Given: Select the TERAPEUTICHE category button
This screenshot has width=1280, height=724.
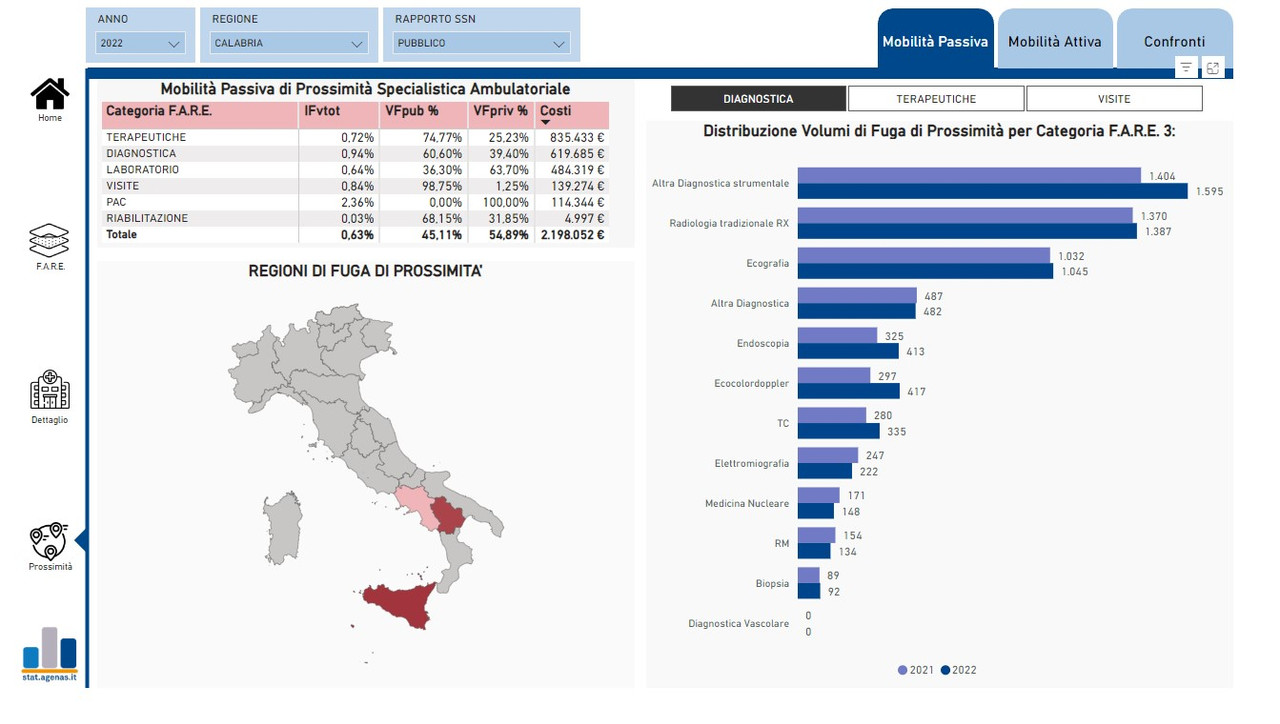Looking at the screenshot, I should 936,99.
